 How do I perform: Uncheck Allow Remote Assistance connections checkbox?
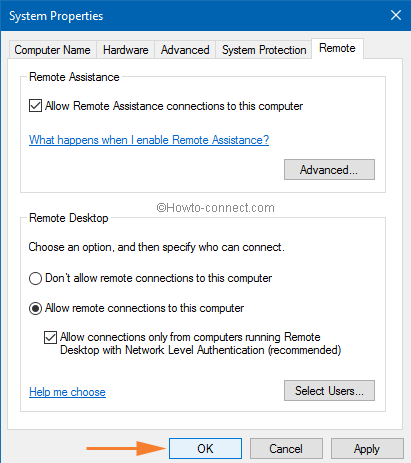(35, 106)
